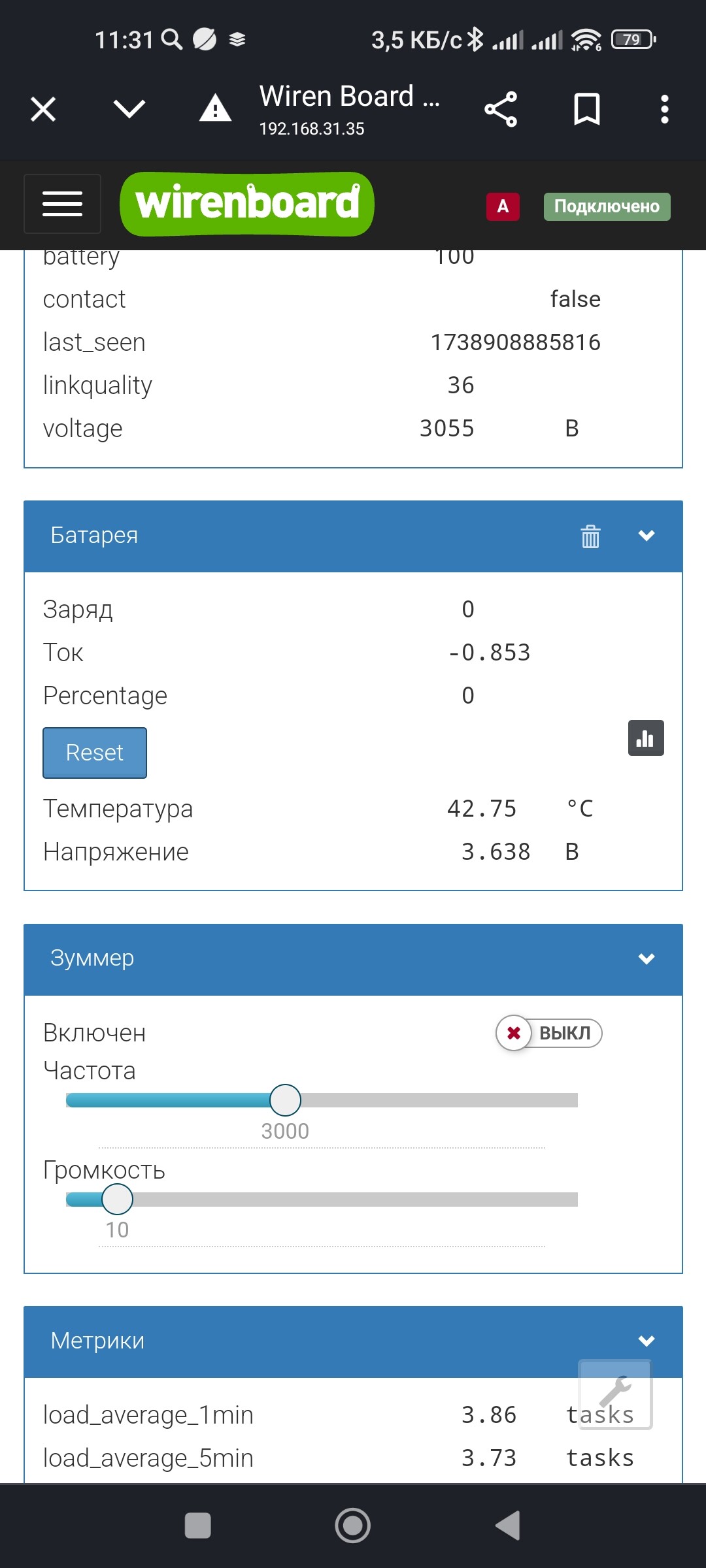Tap the site security warning triangle
The height and width of the screenshot is (1568, 706).
coord(215,108)
